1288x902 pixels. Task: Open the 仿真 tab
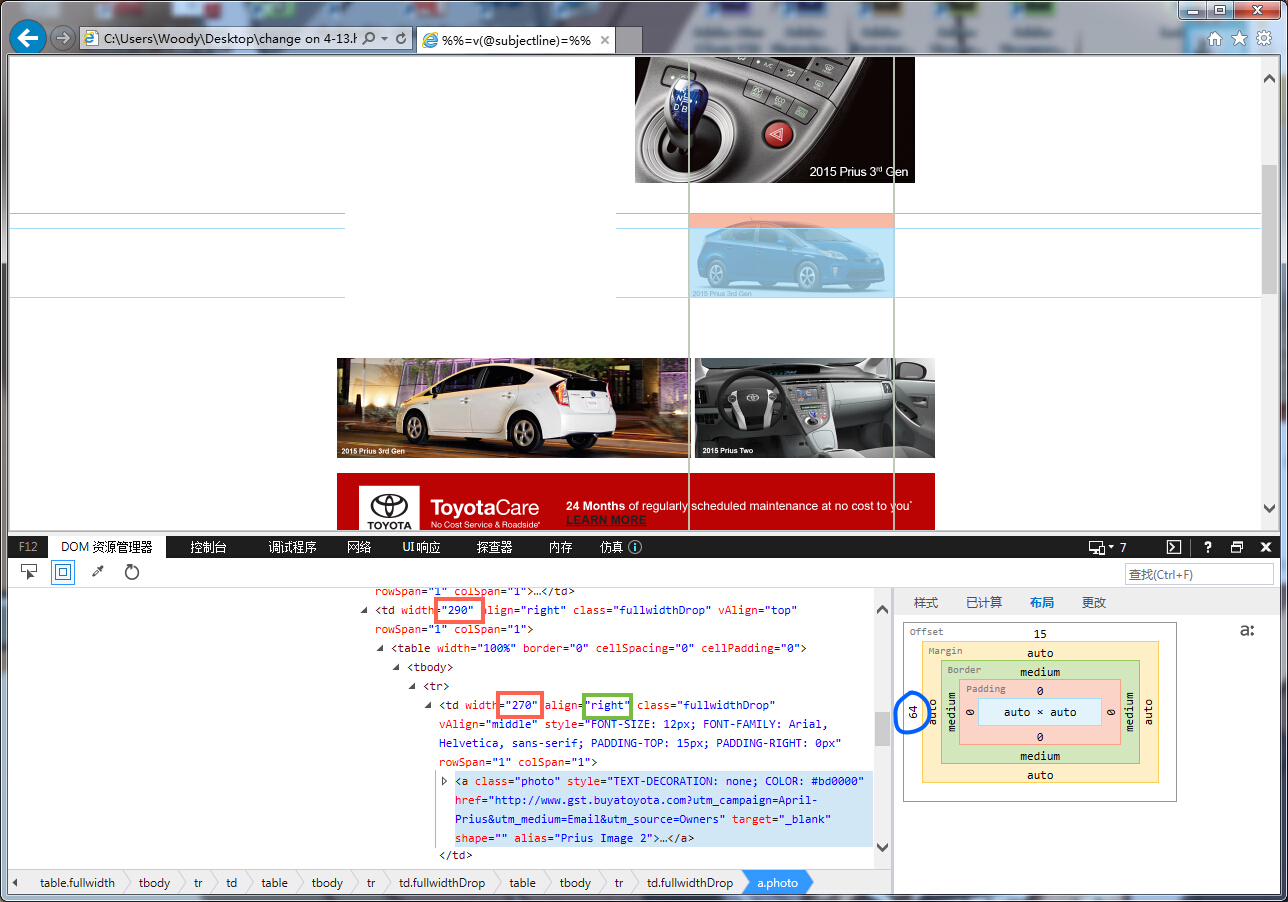(611, 547)
